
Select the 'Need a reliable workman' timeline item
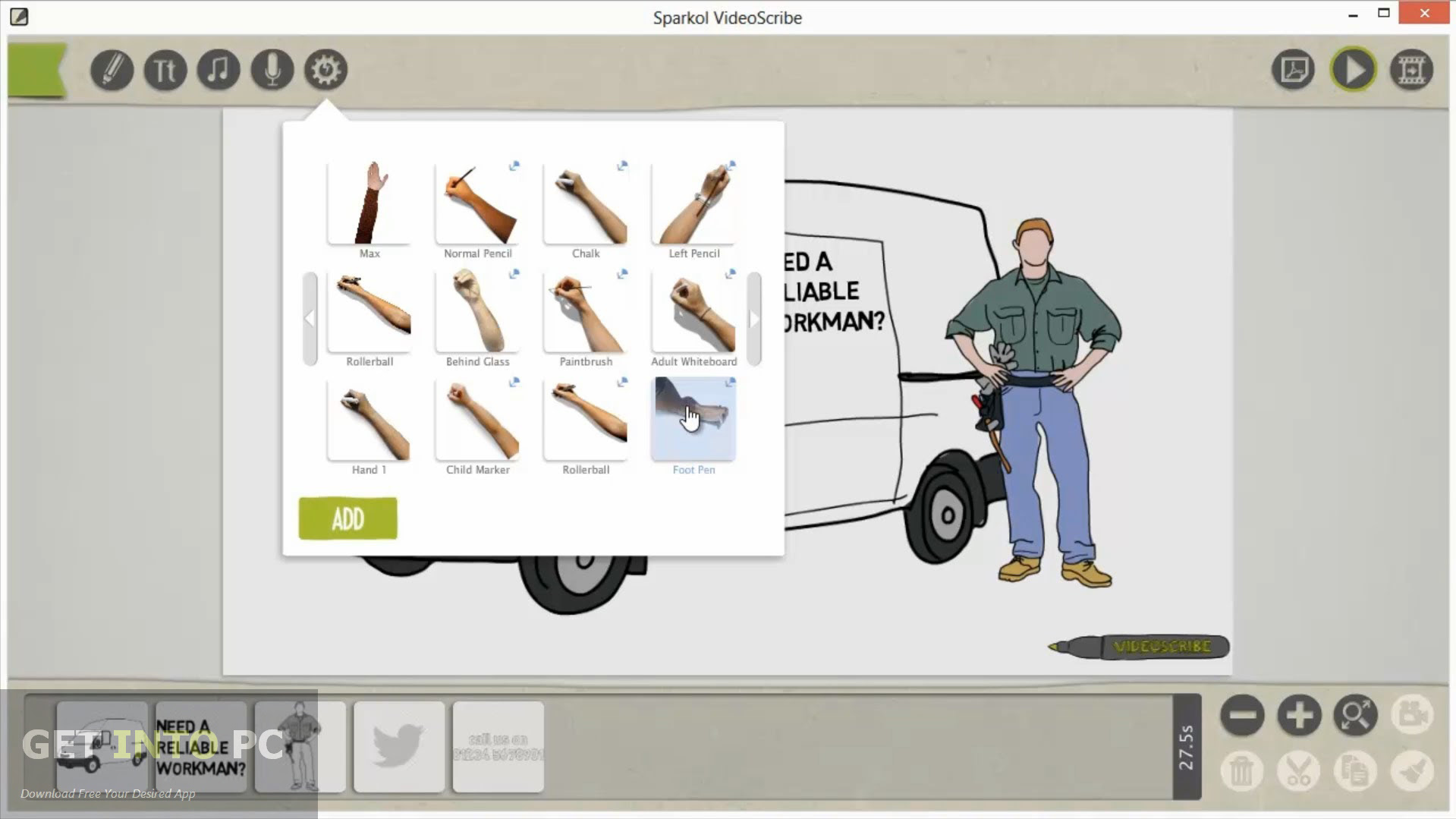[x=201, y=747]
